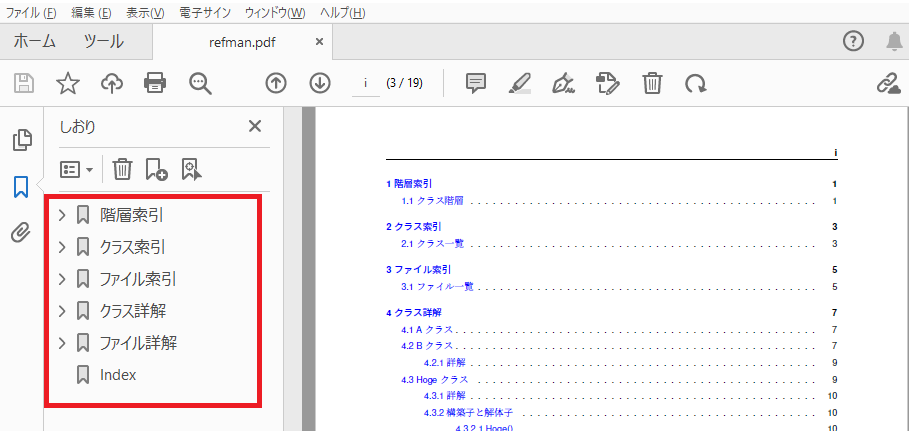
Task: Expand the クラス詳解 bookmark
Action: 62,311
